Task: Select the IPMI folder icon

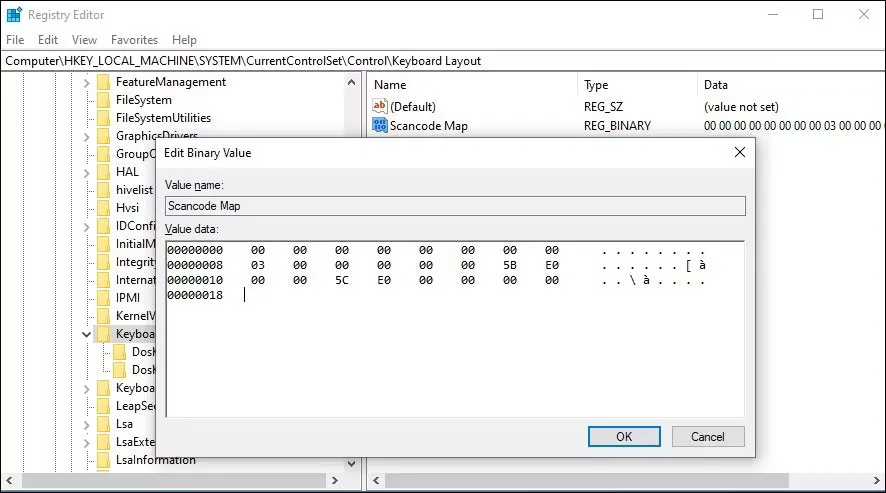Action: click(103, 298)
